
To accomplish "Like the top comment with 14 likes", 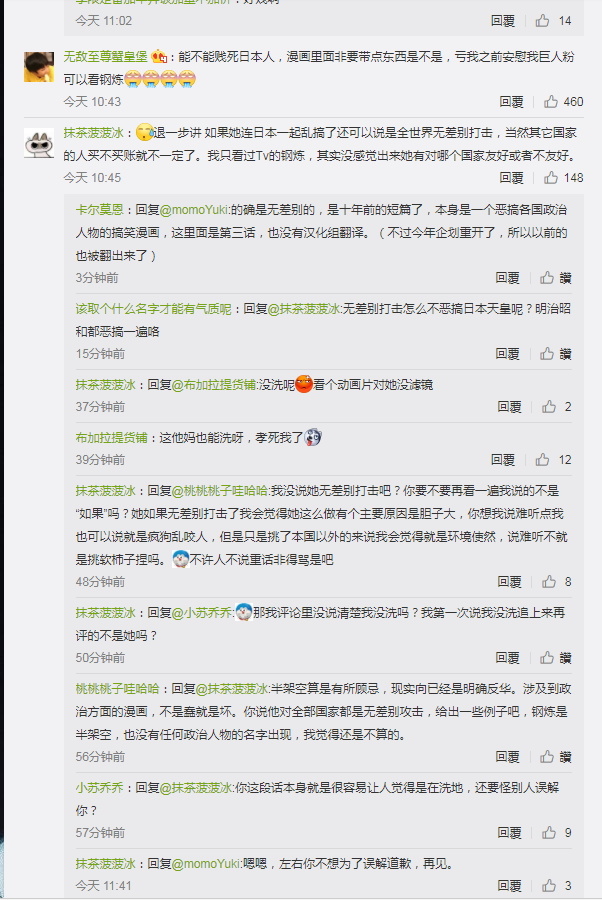I will point(542,21).
